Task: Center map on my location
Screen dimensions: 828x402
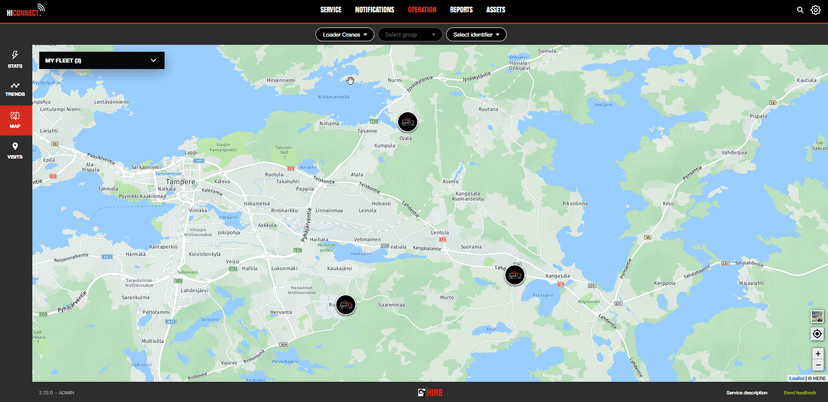Action: 817,334
